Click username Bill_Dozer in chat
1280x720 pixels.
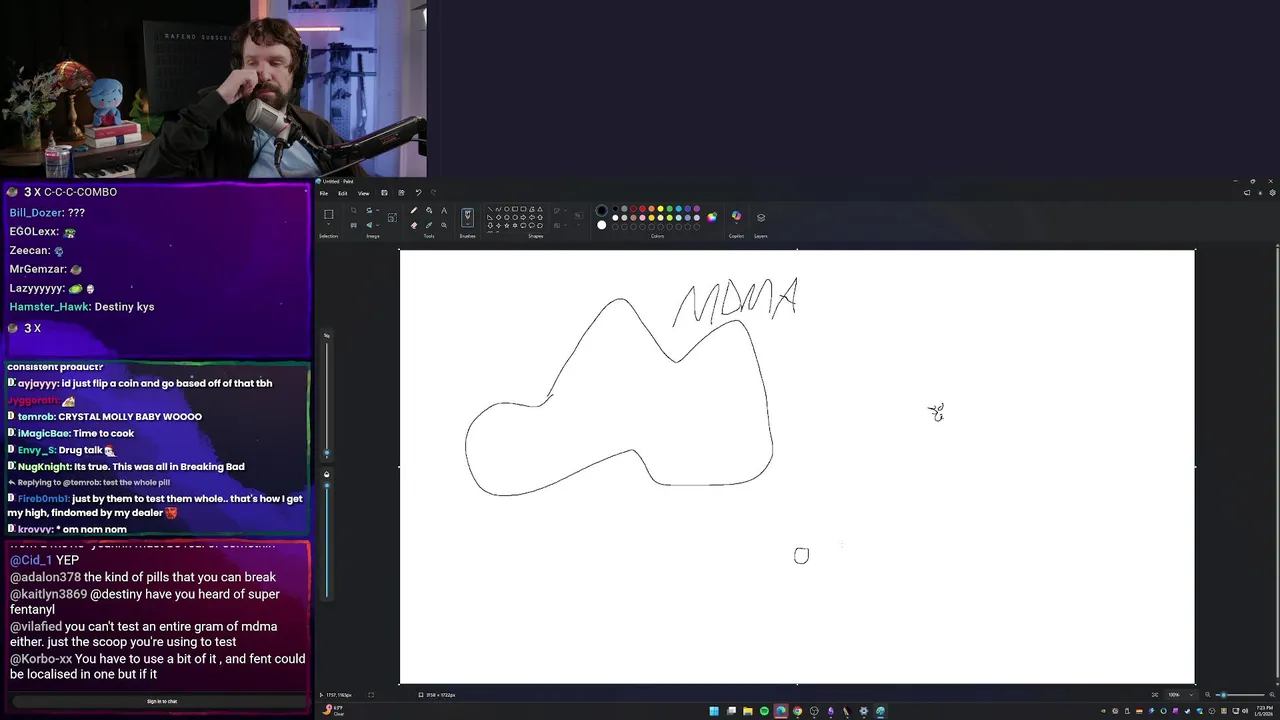click(36, 213)
